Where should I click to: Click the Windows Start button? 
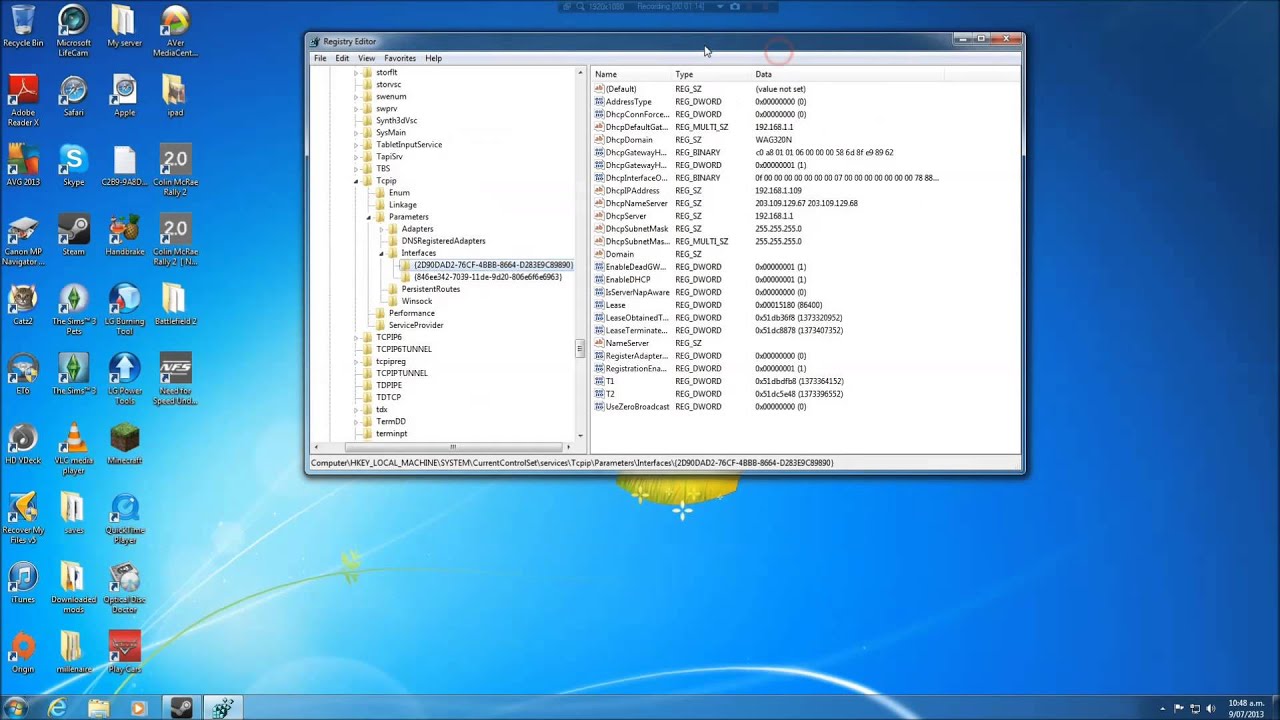16,707
